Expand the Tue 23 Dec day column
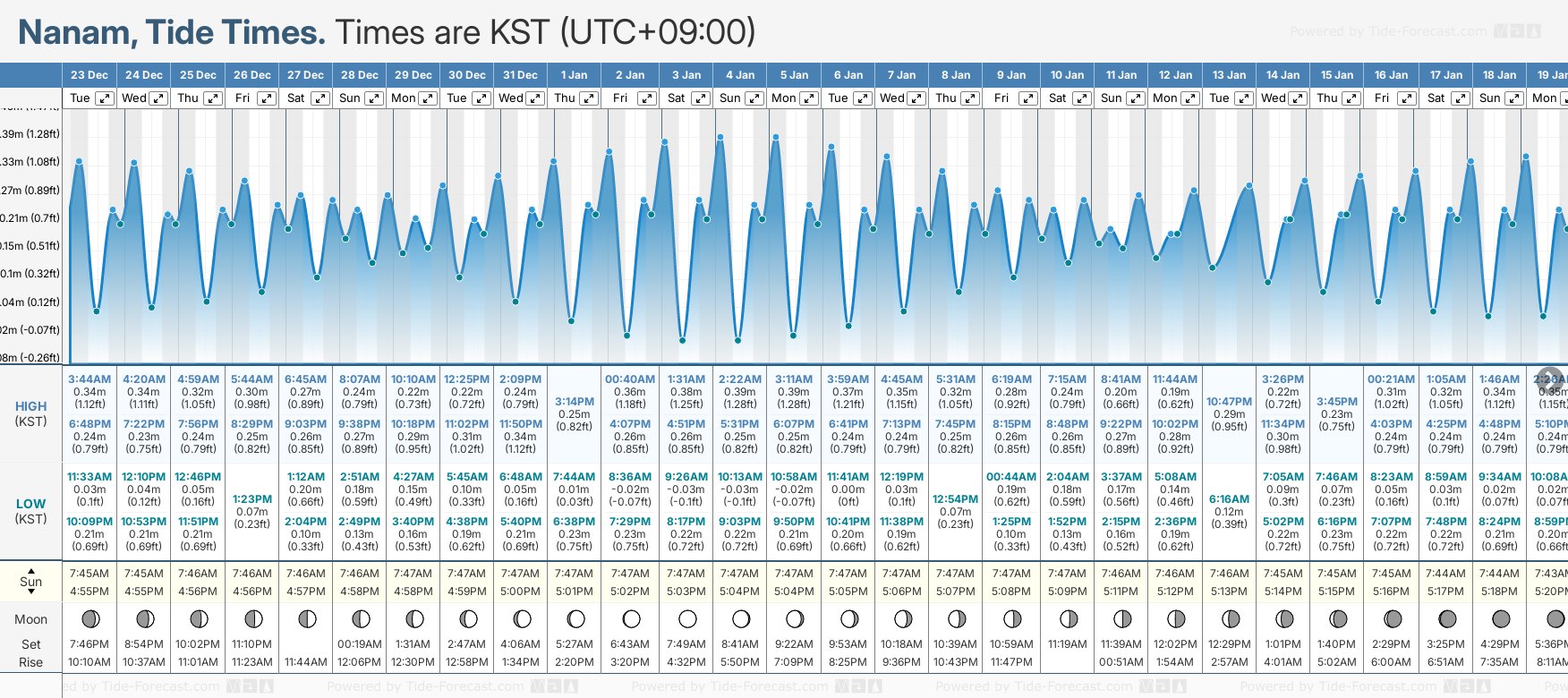Screen dimensions: 1568x698 click(105, 98)
